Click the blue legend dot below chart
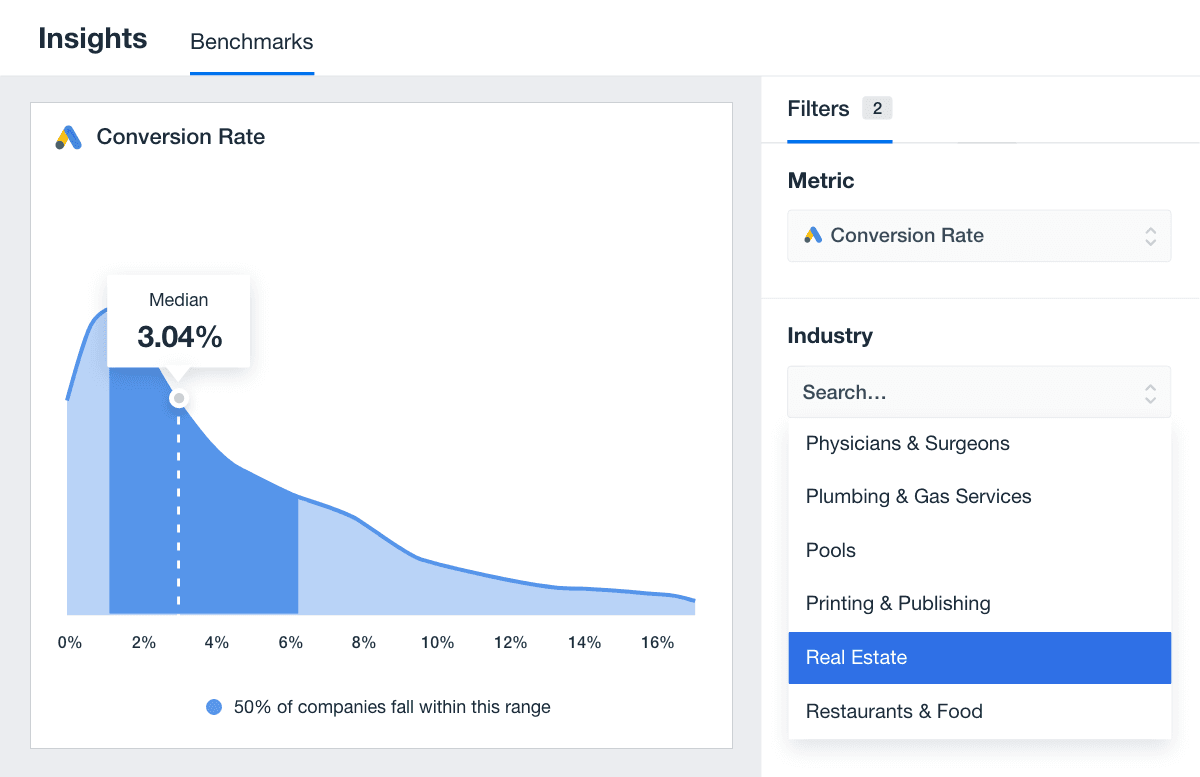 point(214,707)
